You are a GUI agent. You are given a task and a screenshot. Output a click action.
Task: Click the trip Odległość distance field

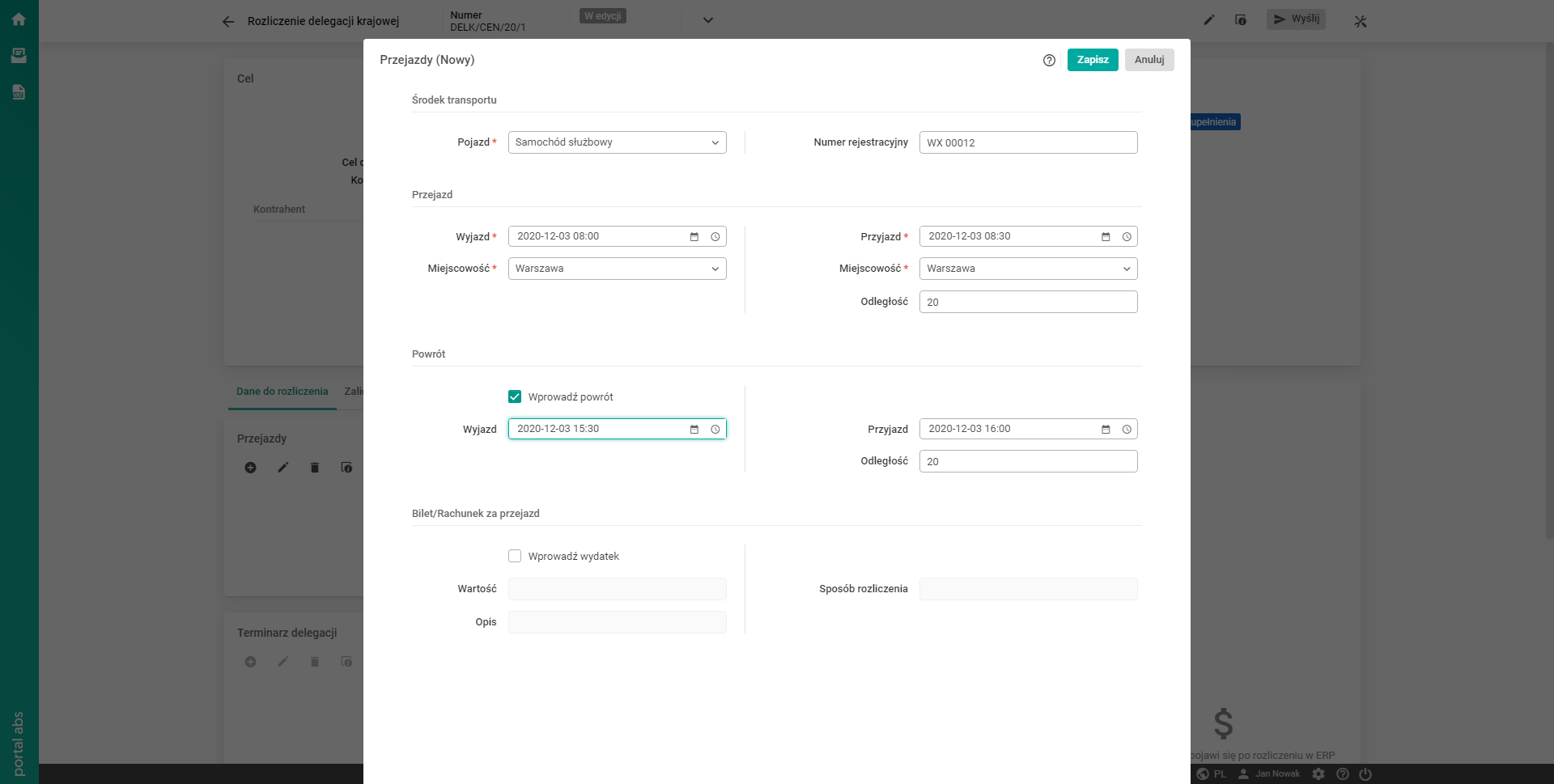(x=1028, y=302)
